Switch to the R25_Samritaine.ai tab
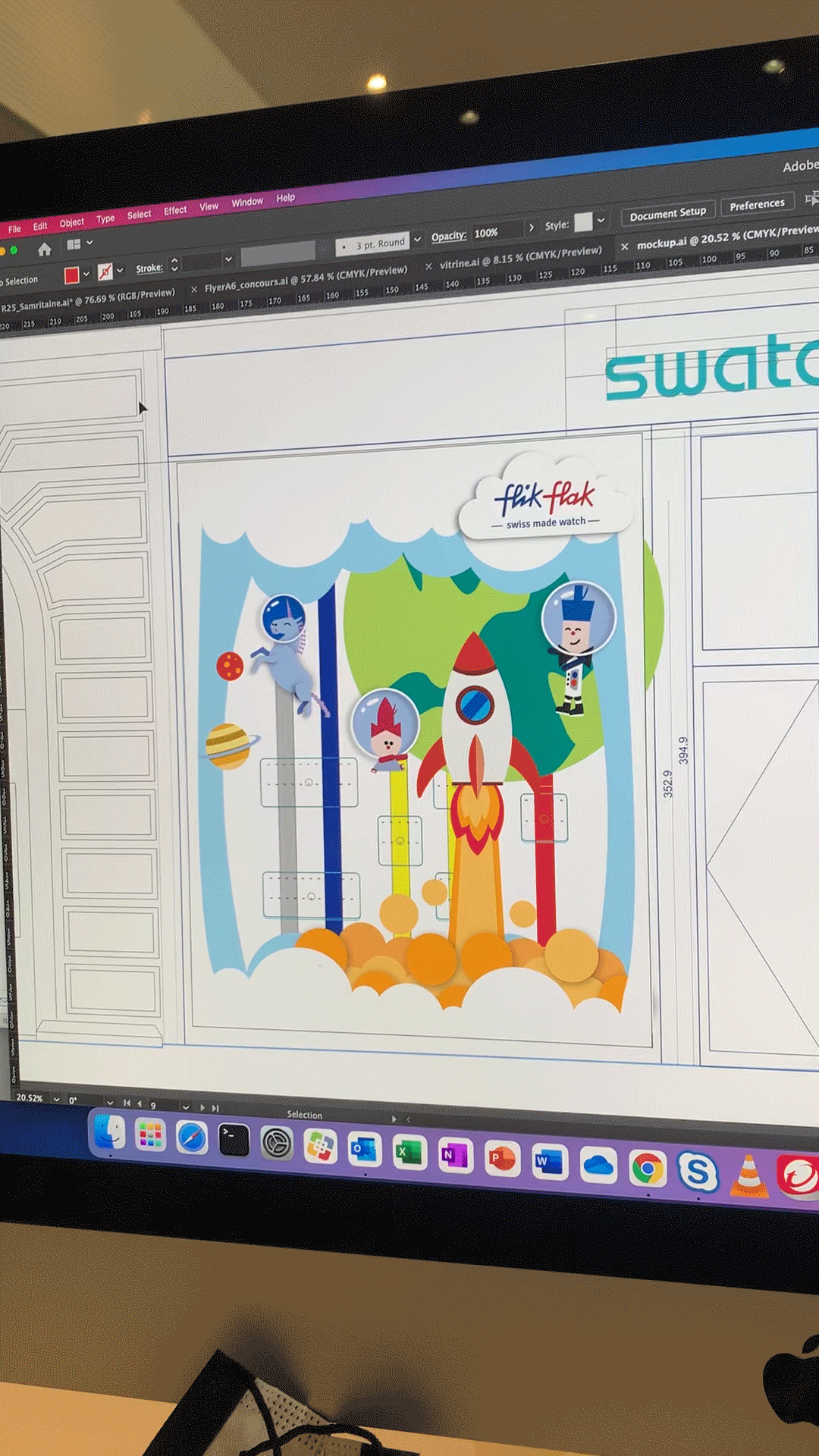 87,300
